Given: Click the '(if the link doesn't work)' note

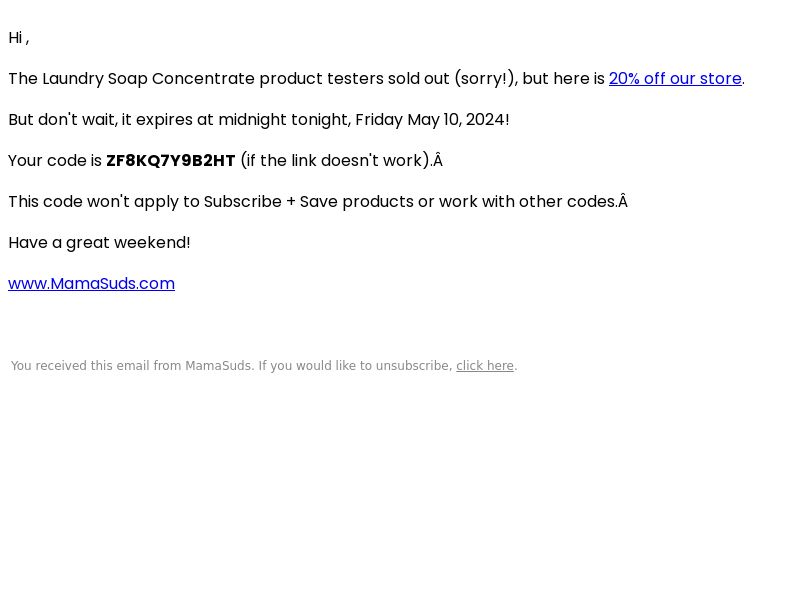Looking at the screenshot, I should [336, 161].
